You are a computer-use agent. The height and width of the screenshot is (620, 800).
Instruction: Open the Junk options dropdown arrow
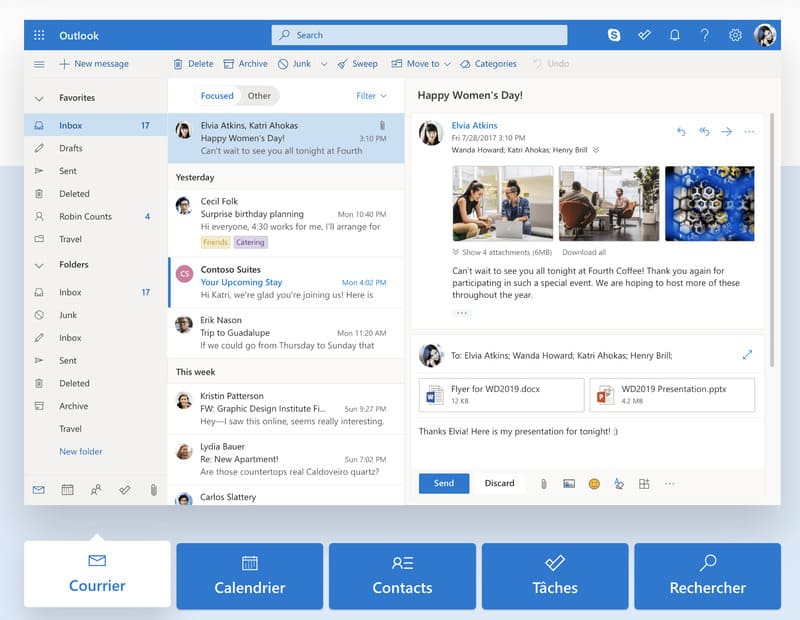point(323,64)
